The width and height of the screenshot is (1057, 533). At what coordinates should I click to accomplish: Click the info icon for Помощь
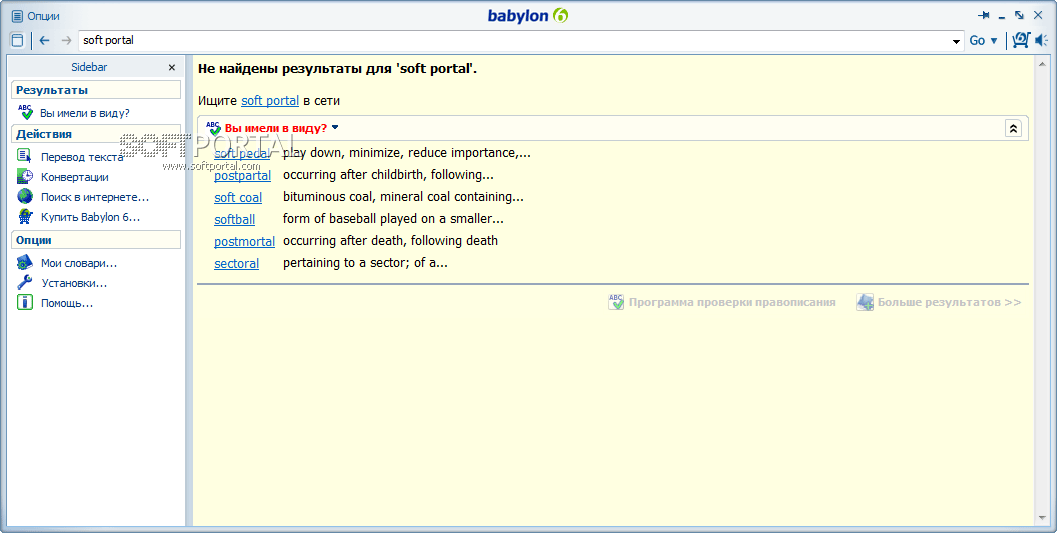(25, 303)
